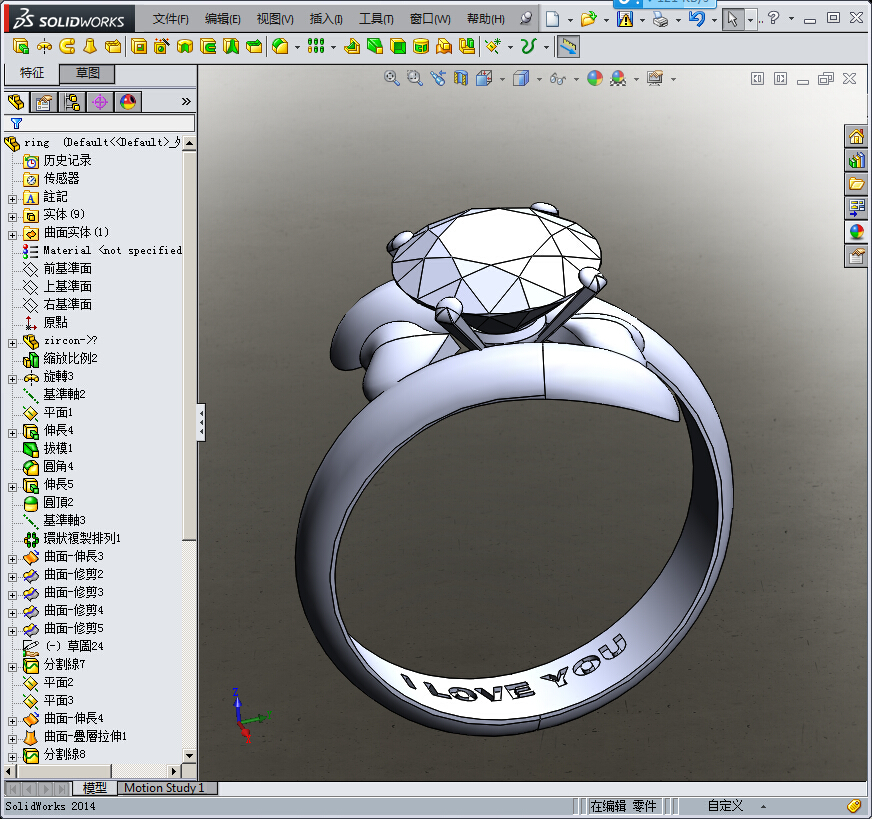Select the Linear Pattern tool
This screenshot has height=819, width=872.
316,47
